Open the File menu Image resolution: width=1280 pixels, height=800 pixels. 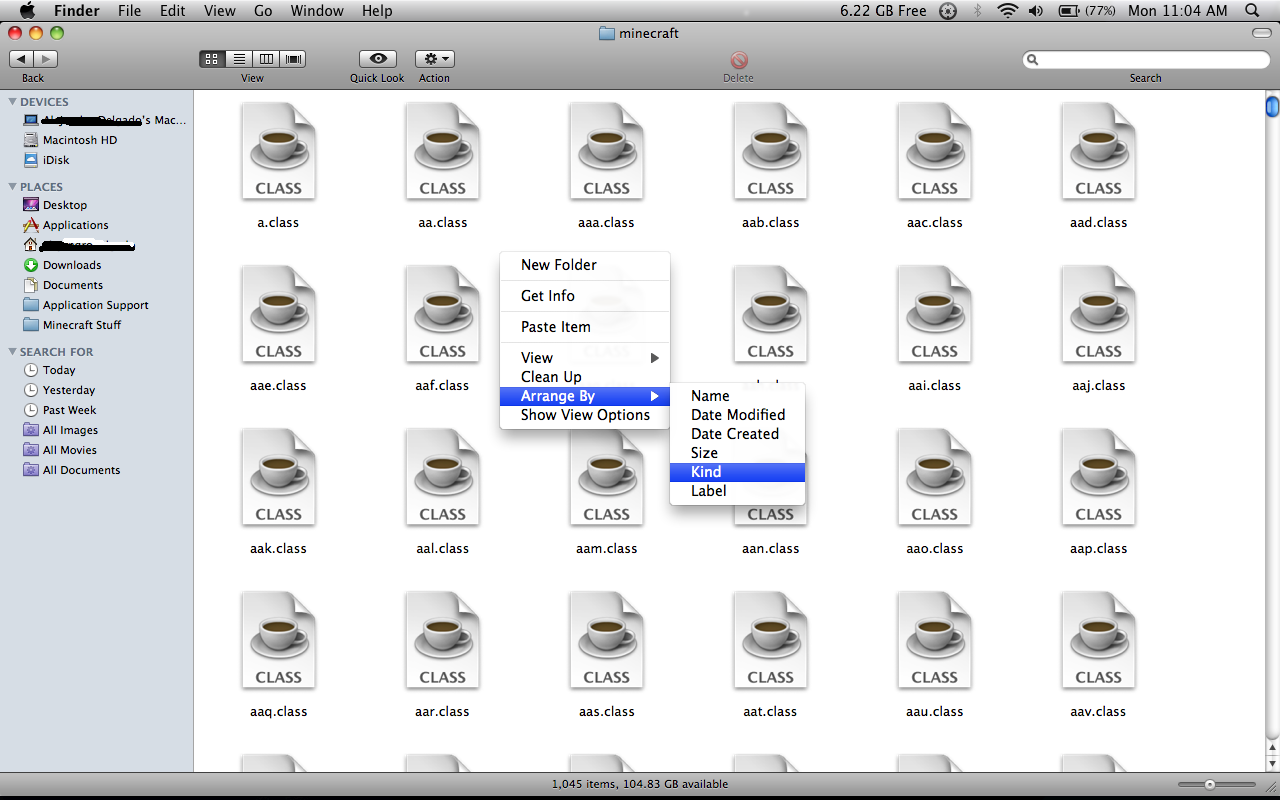pos(129,11)
